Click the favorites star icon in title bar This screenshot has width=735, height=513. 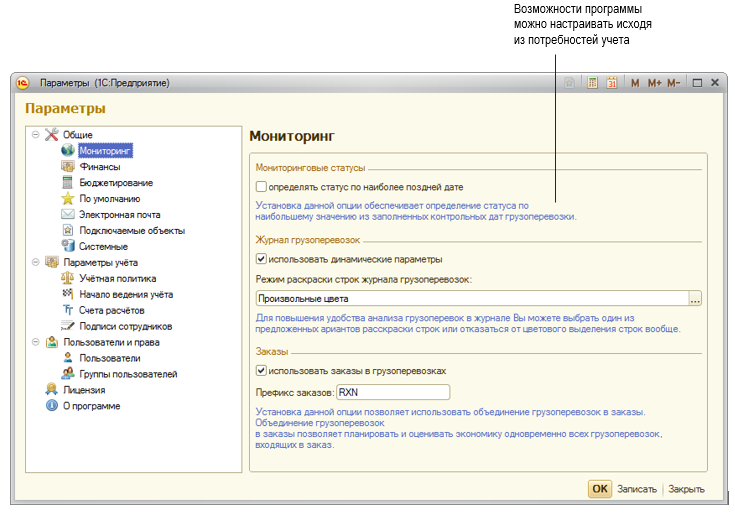(x=569, y=83)
